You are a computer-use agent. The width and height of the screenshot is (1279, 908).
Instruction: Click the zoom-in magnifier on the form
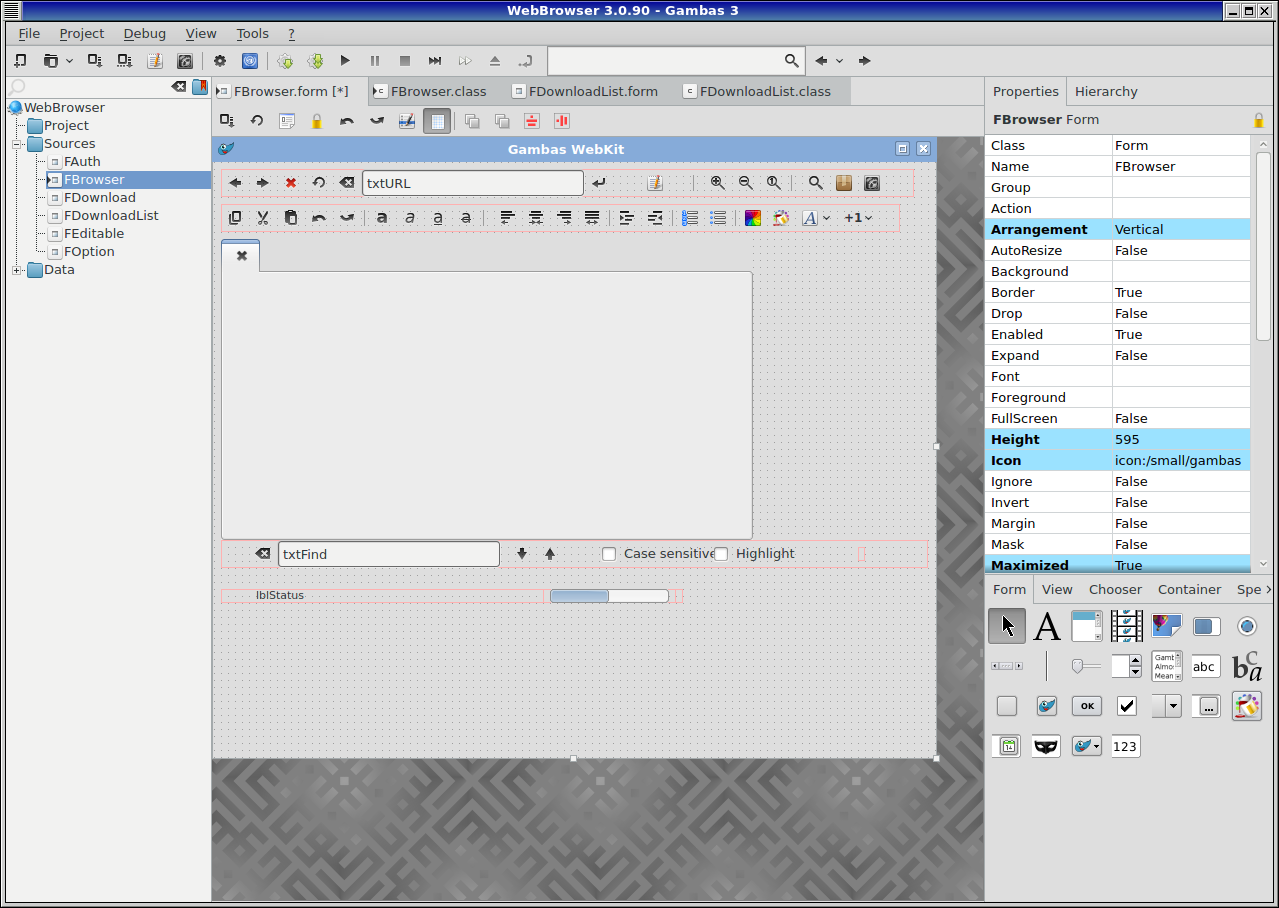pyautogui.click(x=717, y=183)
